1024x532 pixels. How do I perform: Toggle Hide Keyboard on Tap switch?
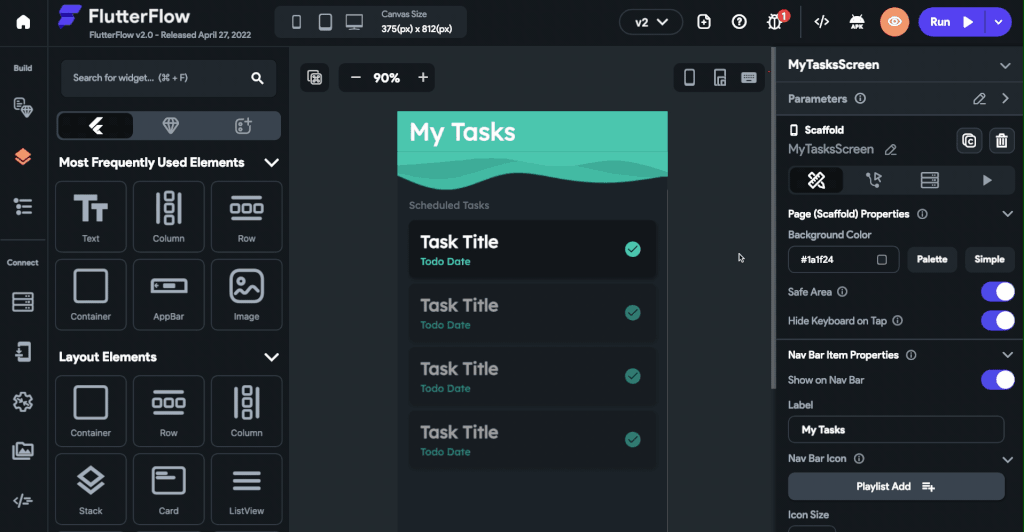point(998,321)
